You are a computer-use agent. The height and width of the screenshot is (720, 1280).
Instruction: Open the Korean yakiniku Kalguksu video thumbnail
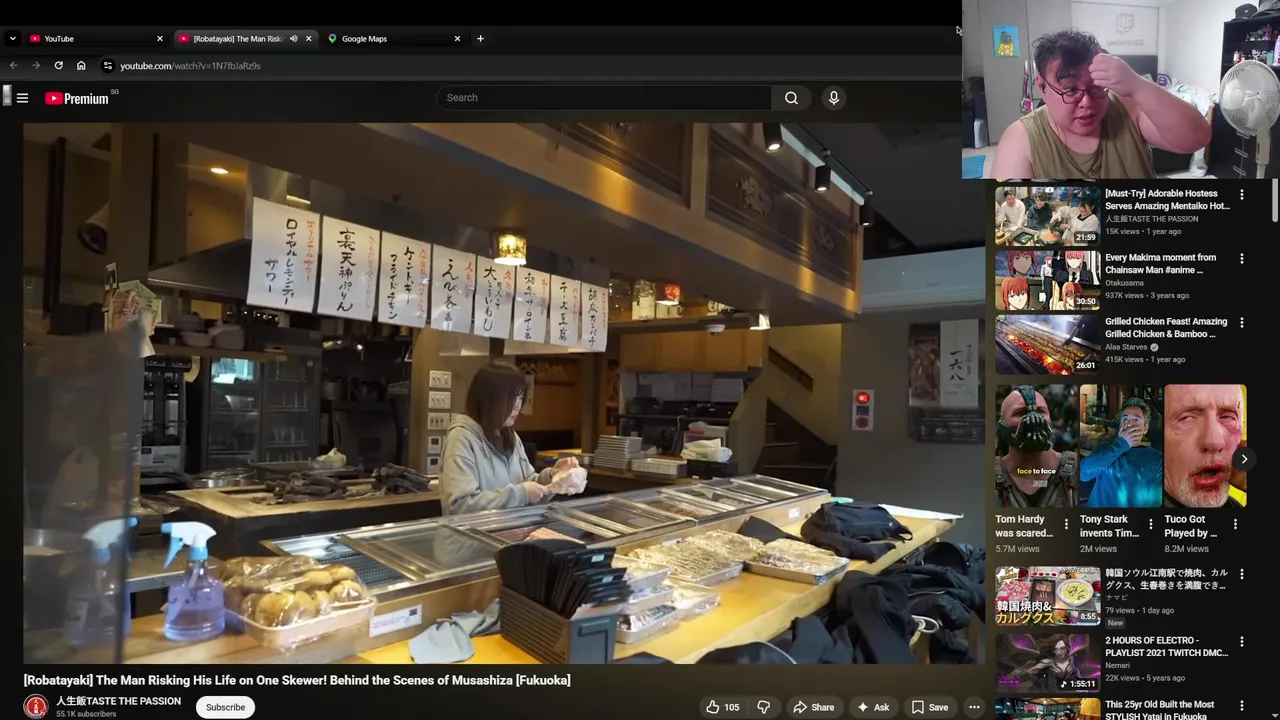1047,596
